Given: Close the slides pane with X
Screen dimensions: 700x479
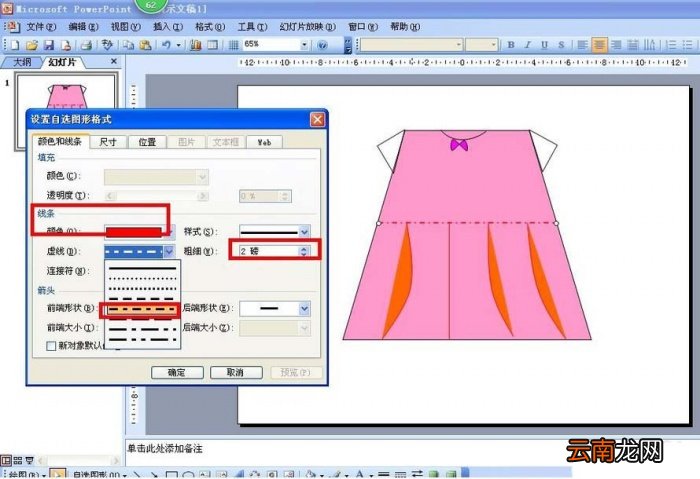Looking at the screenshot, I should tap(114, 62).
